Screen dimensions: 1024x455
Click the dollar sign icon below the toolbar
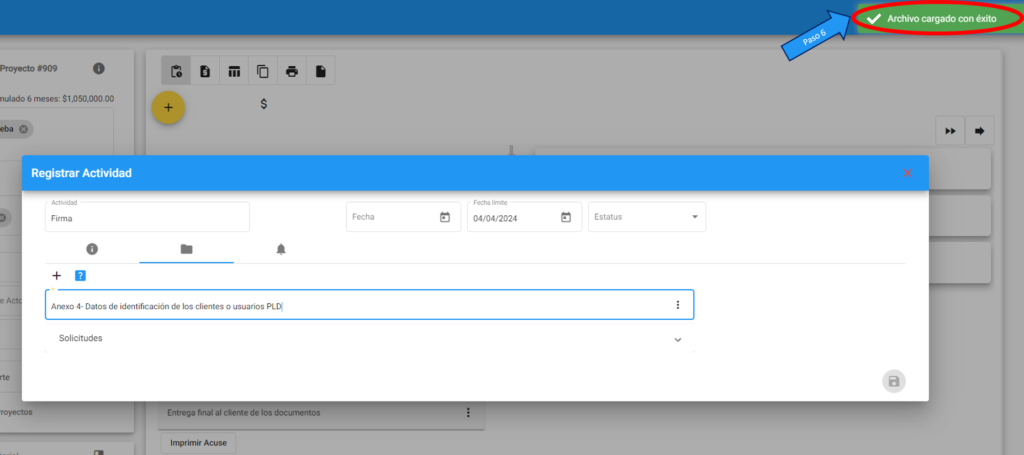pos(264,104)
